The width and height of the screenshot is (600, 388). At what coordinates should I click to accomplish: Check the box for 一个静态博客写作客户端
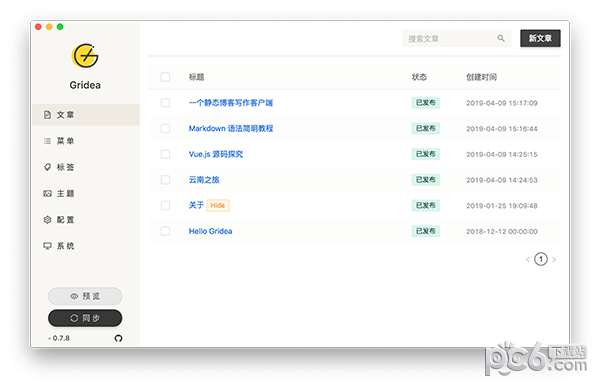point(165,103)
